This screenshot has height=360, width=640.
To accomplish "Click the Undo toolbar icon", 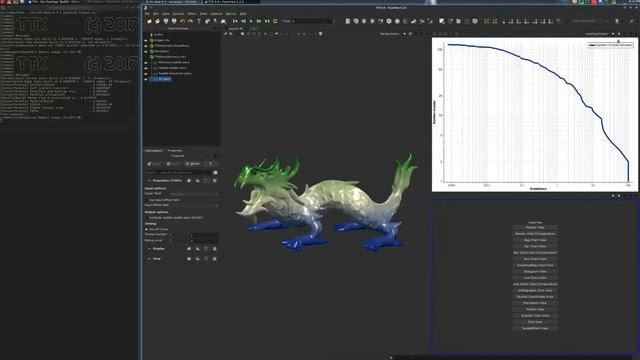I will [x=182, y=21].
